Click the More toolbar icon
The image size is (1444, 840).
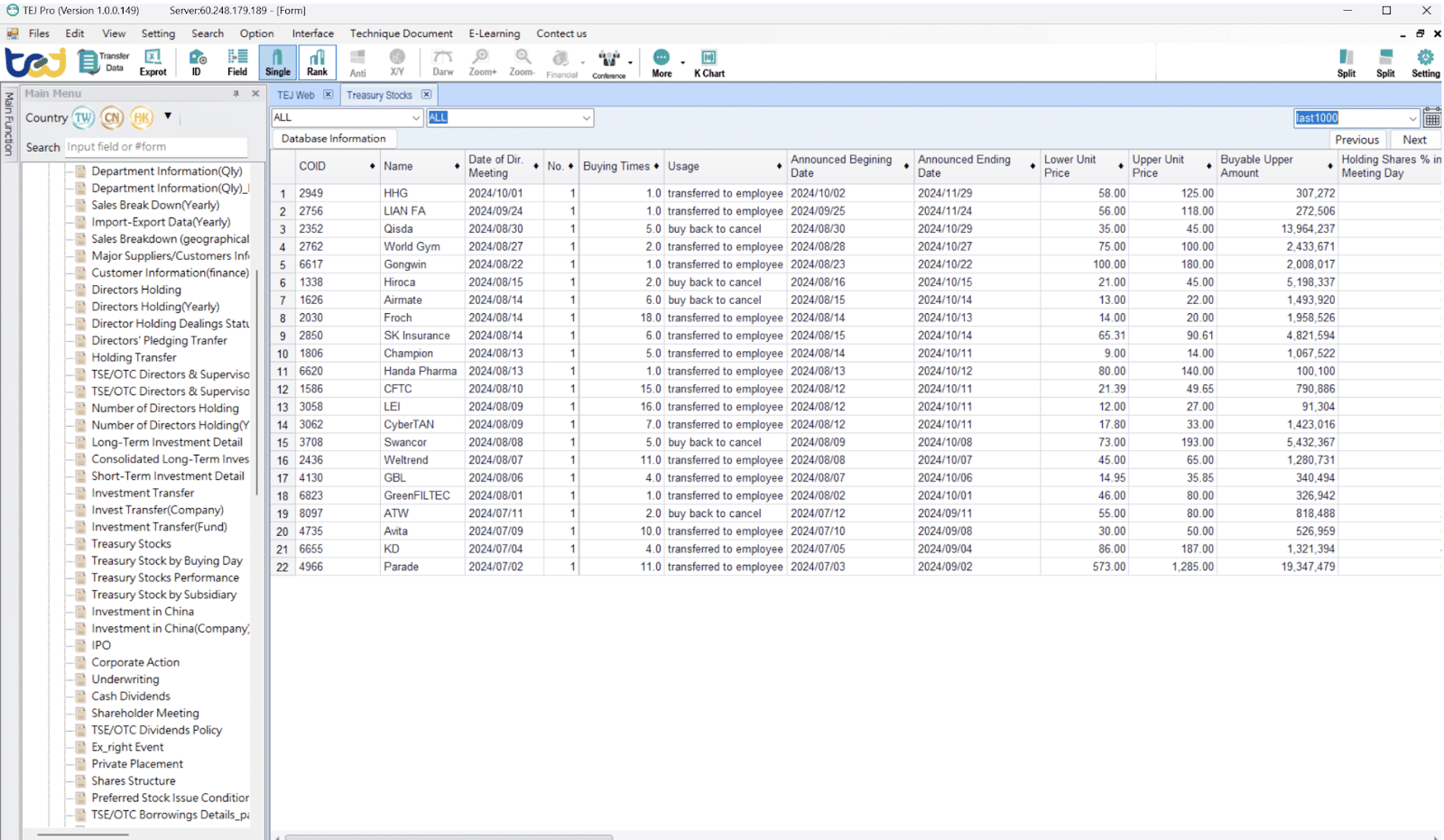coord(662,61)
